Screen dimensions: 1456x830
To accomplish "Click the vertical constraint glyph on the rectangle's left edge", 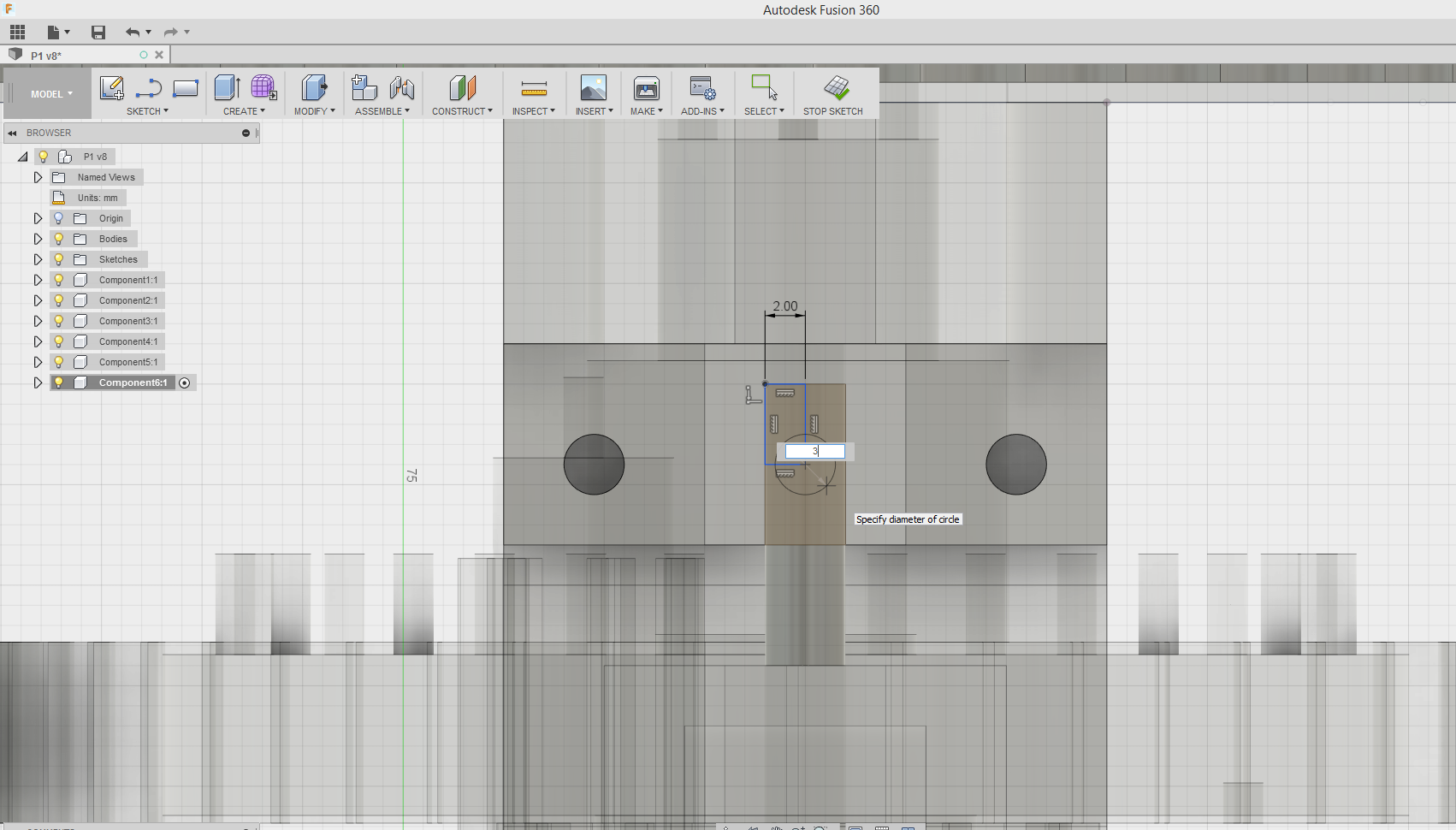I will (x=774, y=424).
